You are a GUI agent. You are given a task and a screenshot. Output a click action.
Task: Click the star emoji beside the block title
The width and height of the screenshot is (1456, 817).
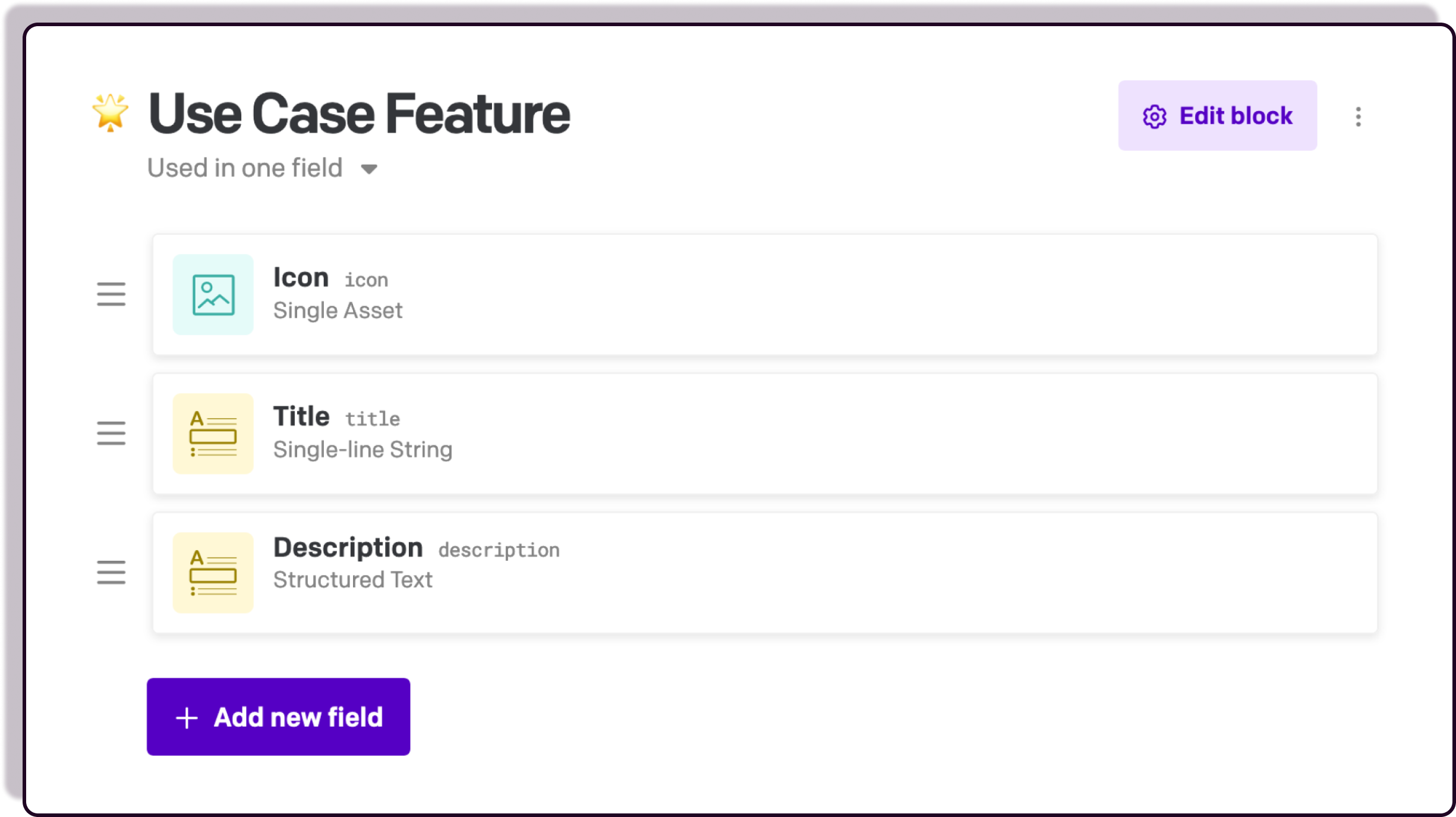pyautogui.click(x=111, y=112)
